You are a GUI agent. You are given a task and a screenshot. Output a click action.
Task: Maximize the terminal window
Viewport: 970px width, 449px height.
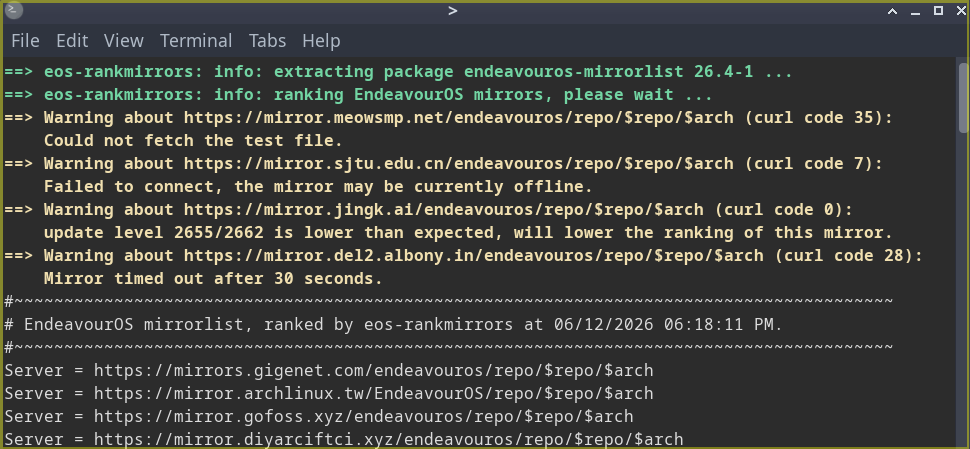(938, 10)
